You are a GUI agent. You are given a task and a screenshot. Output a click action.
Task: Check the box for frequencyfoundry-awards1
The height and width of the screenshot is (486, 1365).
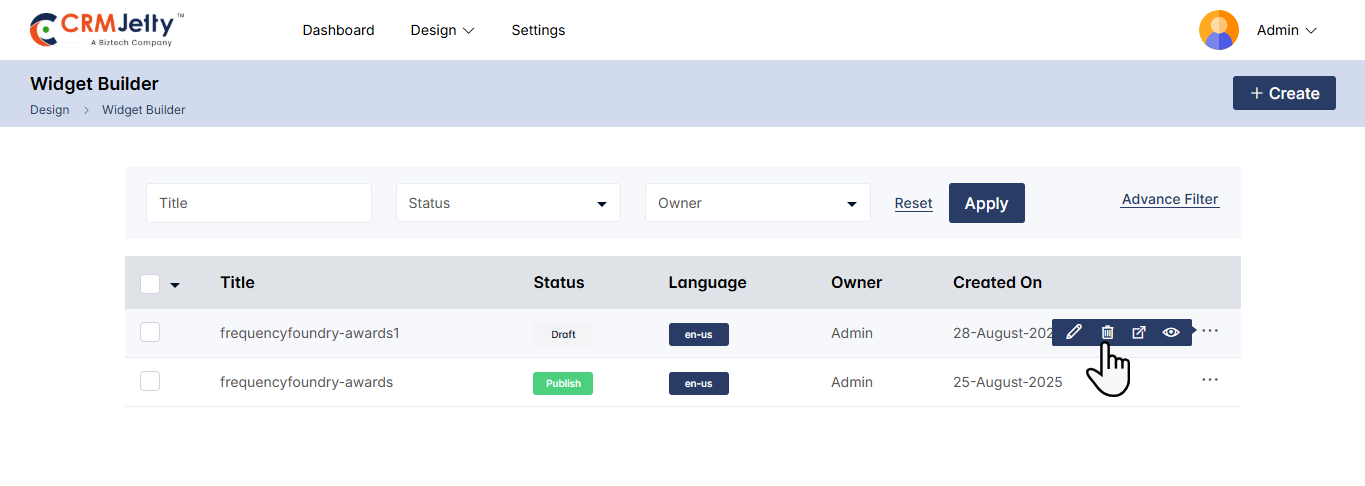coord(150,332)
